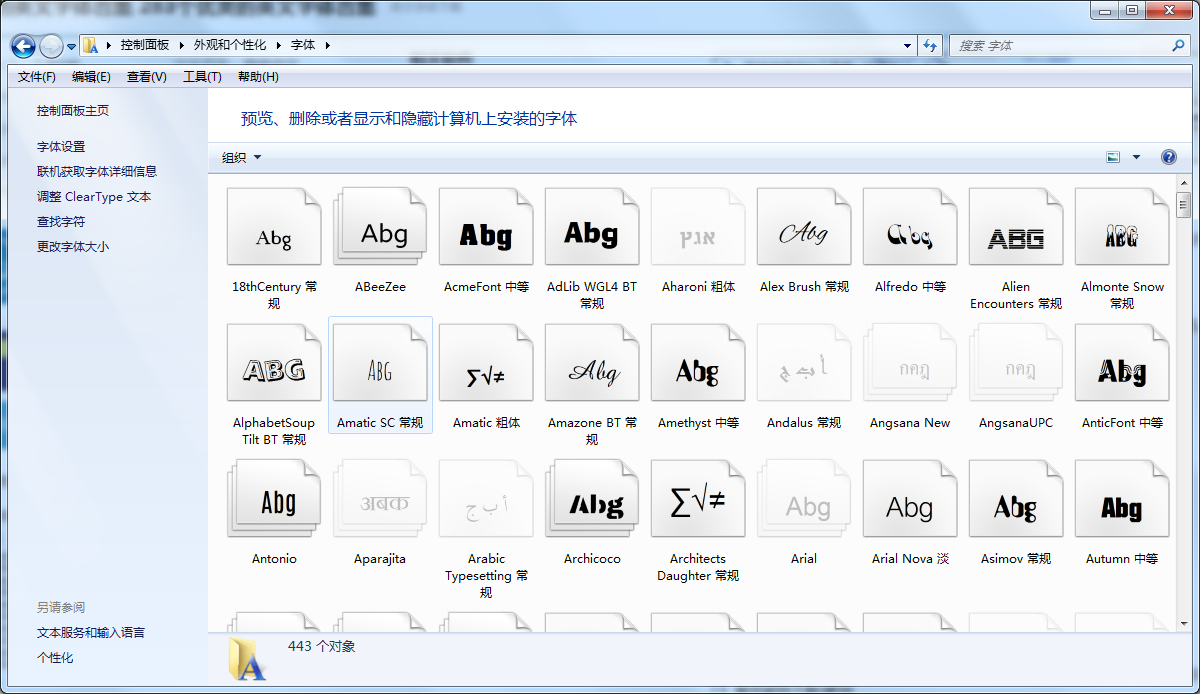The image size is (1200, 694).
Task: Select the Aparajita font icon
Action: [x=380, y=499]
